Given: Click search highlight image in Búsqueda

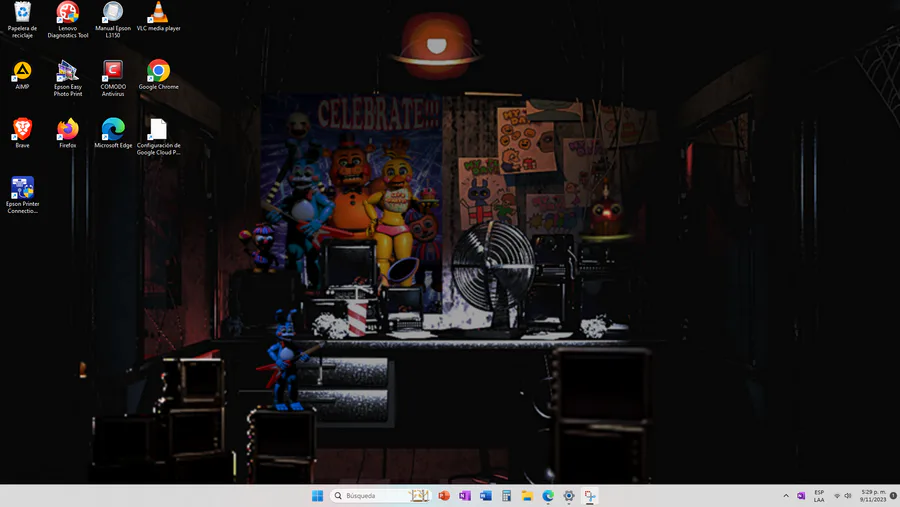Looking at the screenshot, I should [419, 496].
